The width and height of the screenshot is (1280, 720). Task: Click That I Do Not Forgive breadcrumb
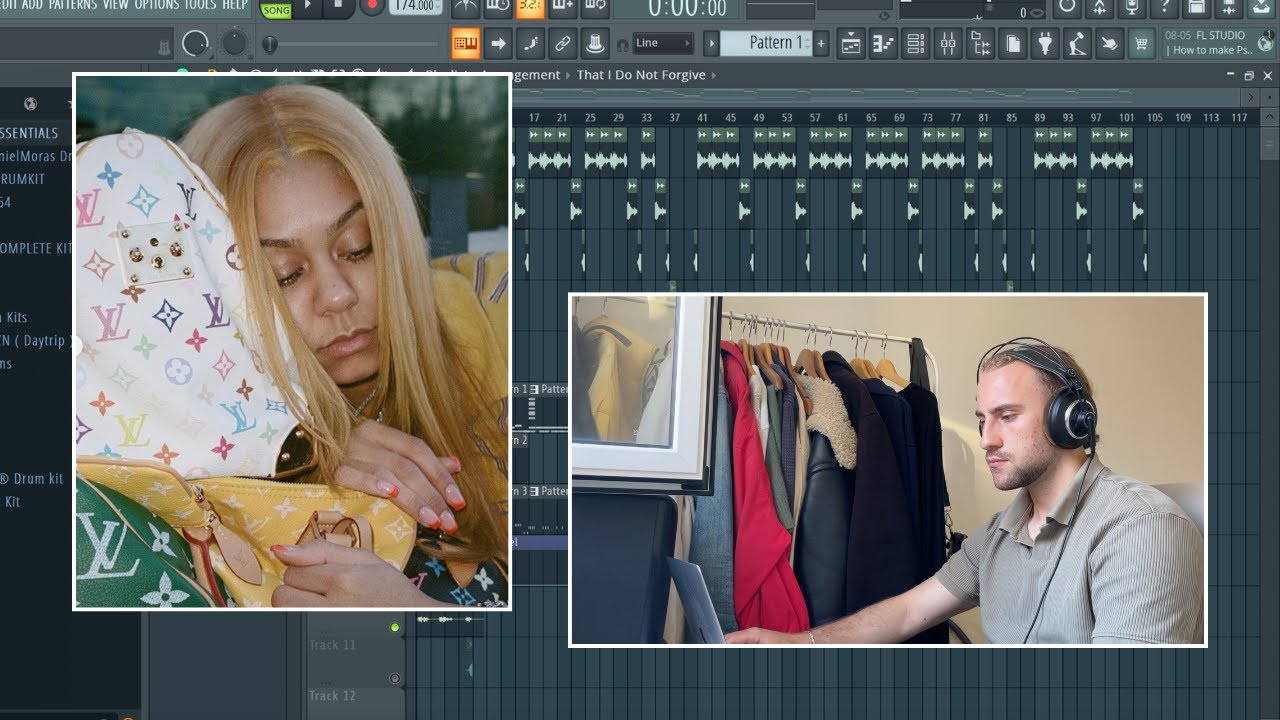pos(641,75)
